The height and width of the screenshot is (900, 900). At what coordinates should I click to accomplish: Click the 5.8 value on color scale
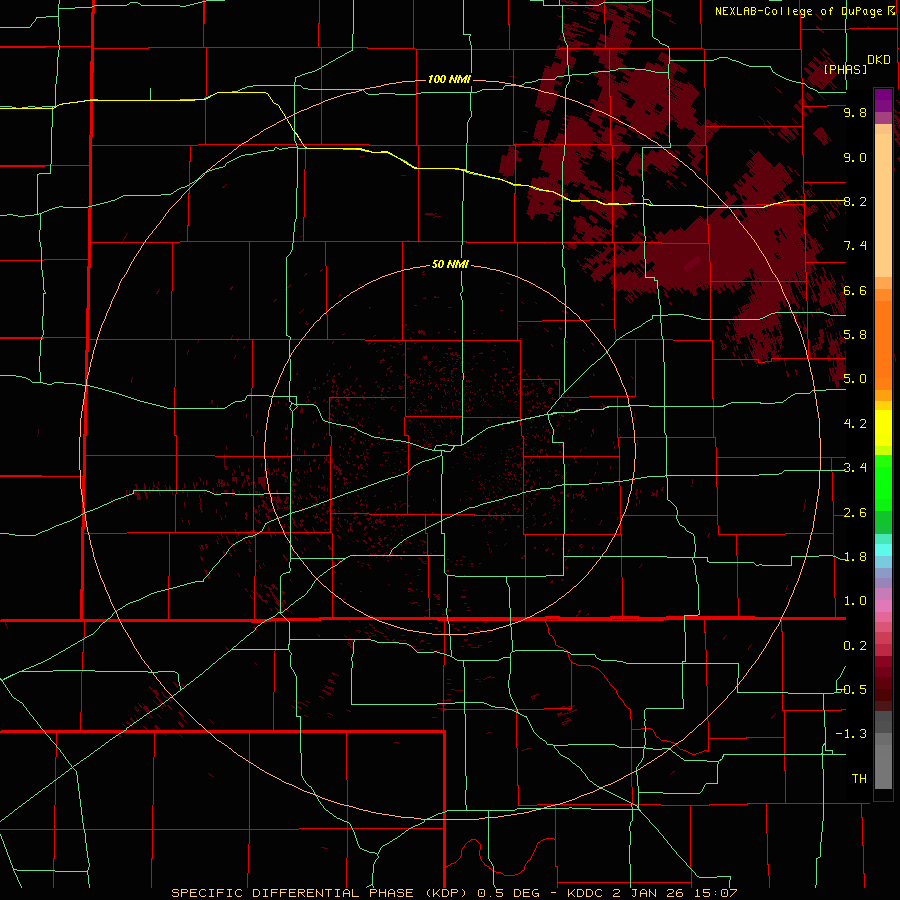point(855,335)
